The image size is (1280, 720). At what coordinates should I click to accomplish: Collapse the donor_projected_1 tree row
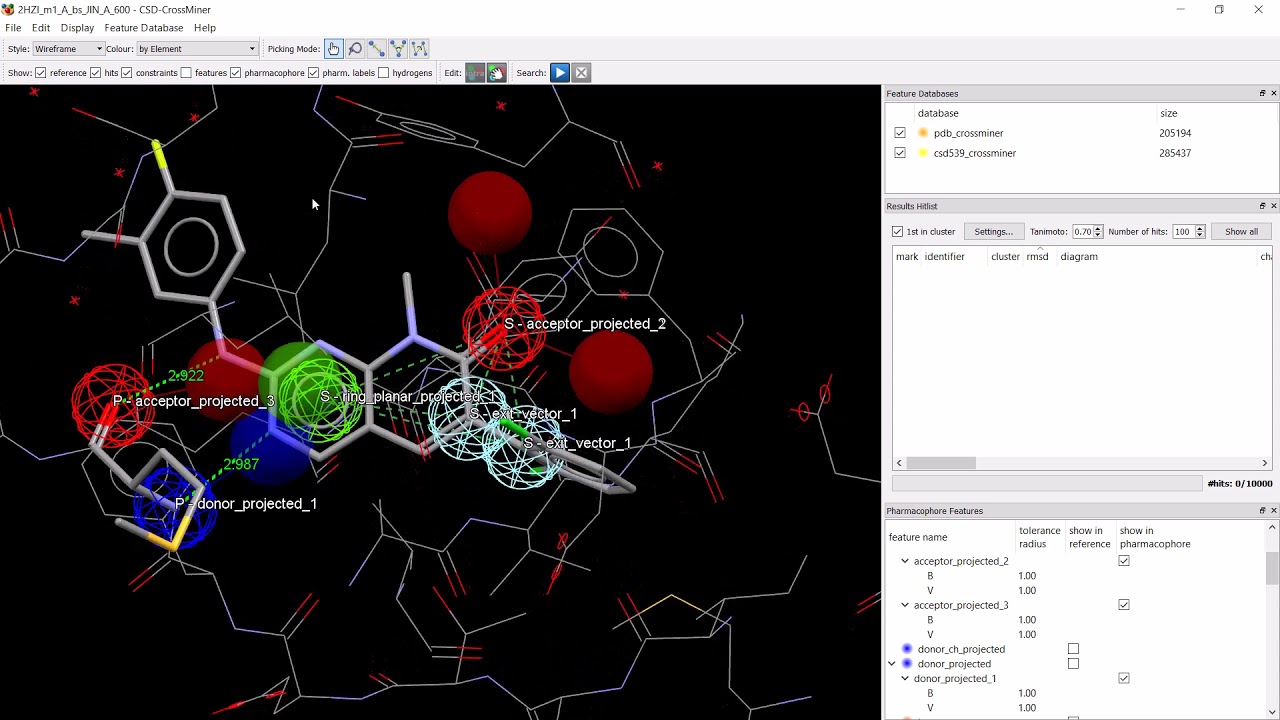click(x=905, y=678)
